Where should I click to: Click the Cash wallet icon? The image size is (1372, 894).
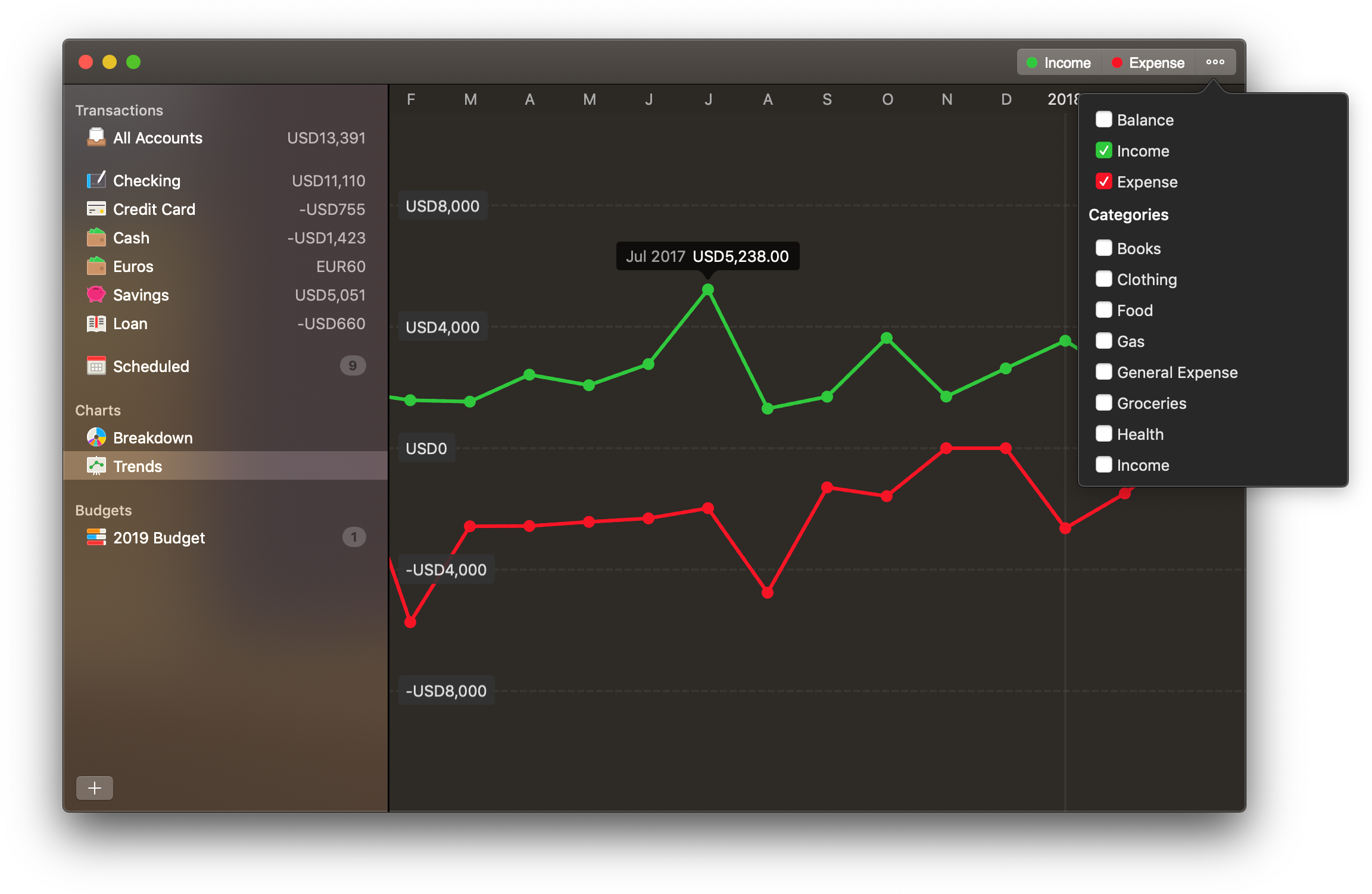tap(96, 237)
